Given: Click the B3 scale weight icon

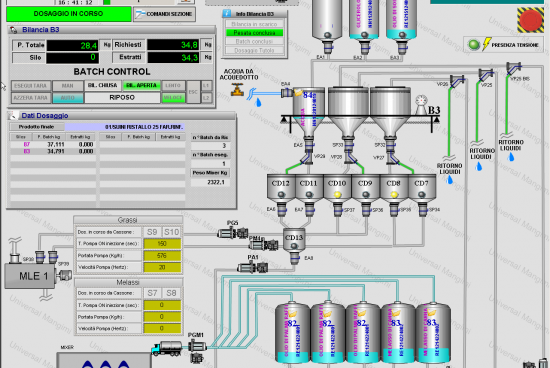Looking at the screenshot, I should tap(421, 104).
